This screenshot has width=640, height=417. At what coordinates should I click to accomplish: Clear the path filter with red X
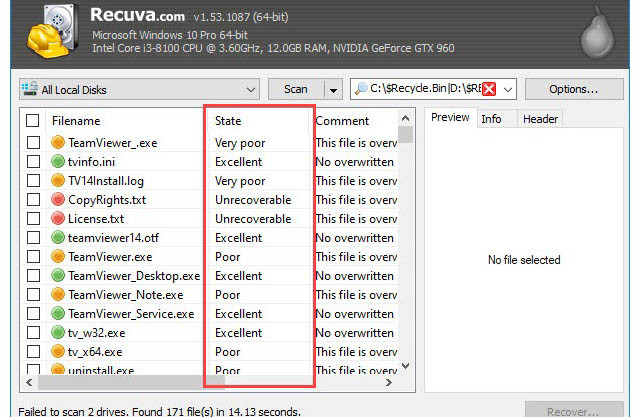tap(489, 89)
